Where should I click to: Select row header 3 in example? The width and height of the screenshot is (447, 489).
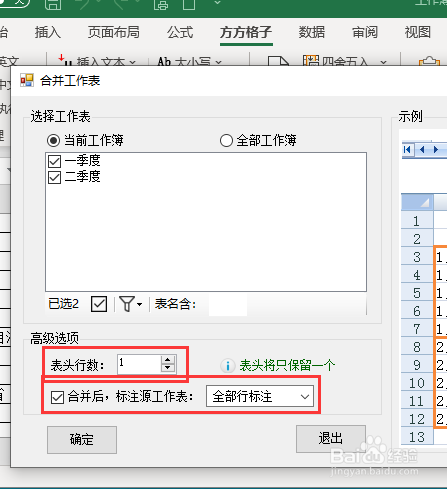point(417,257)
